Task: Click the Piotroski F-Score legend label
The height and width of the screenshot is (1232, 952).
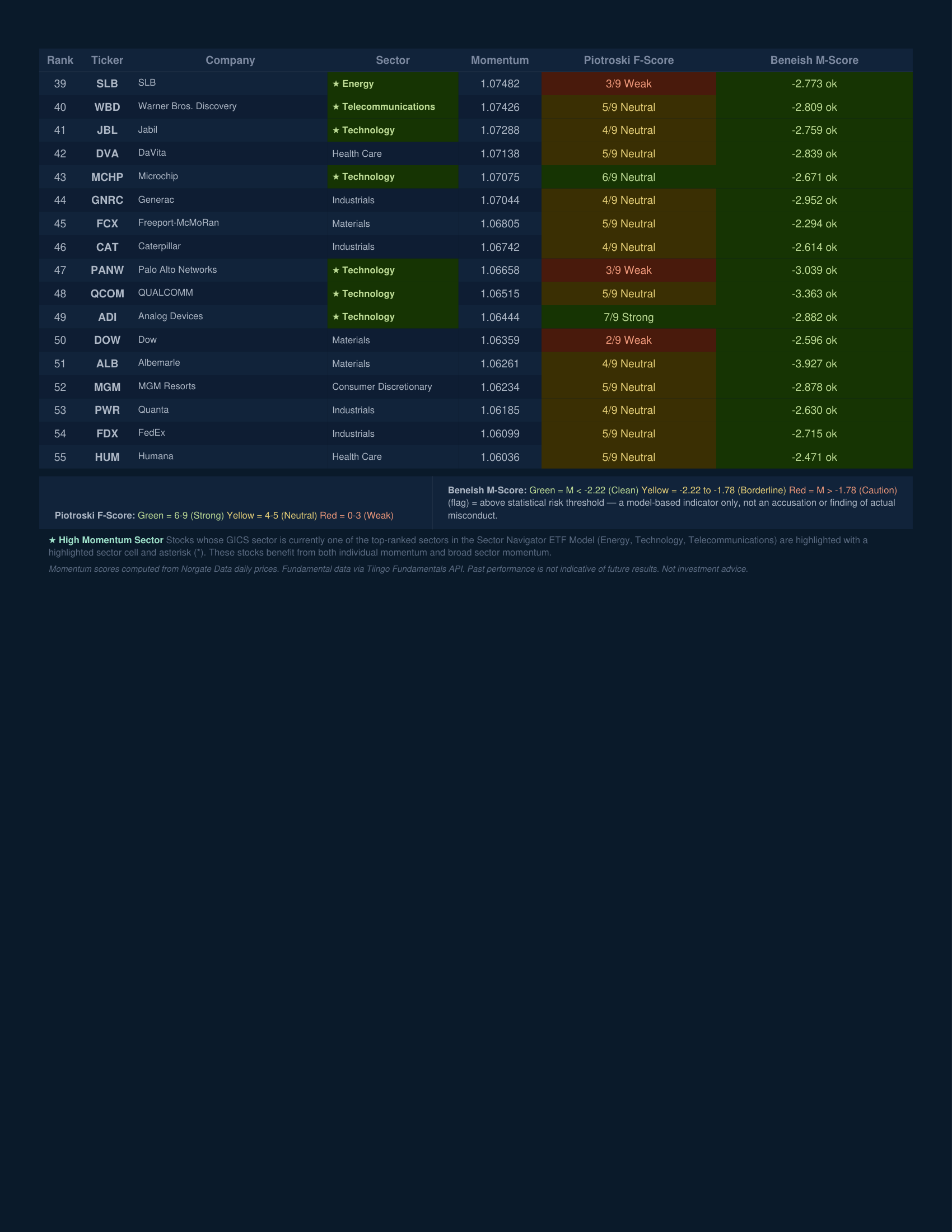Action: coord(95,515)
